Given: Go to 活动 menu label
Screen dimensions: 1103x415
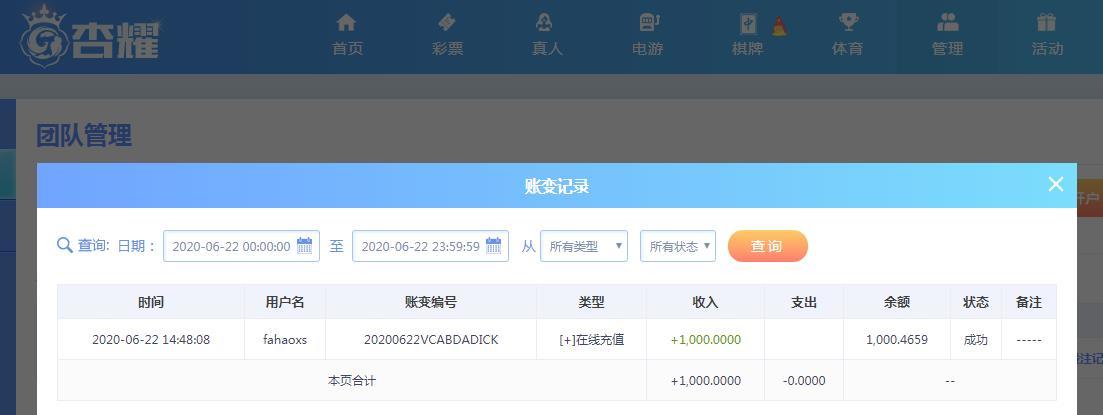Looking at the screenshot, I should click(1047, 49).
